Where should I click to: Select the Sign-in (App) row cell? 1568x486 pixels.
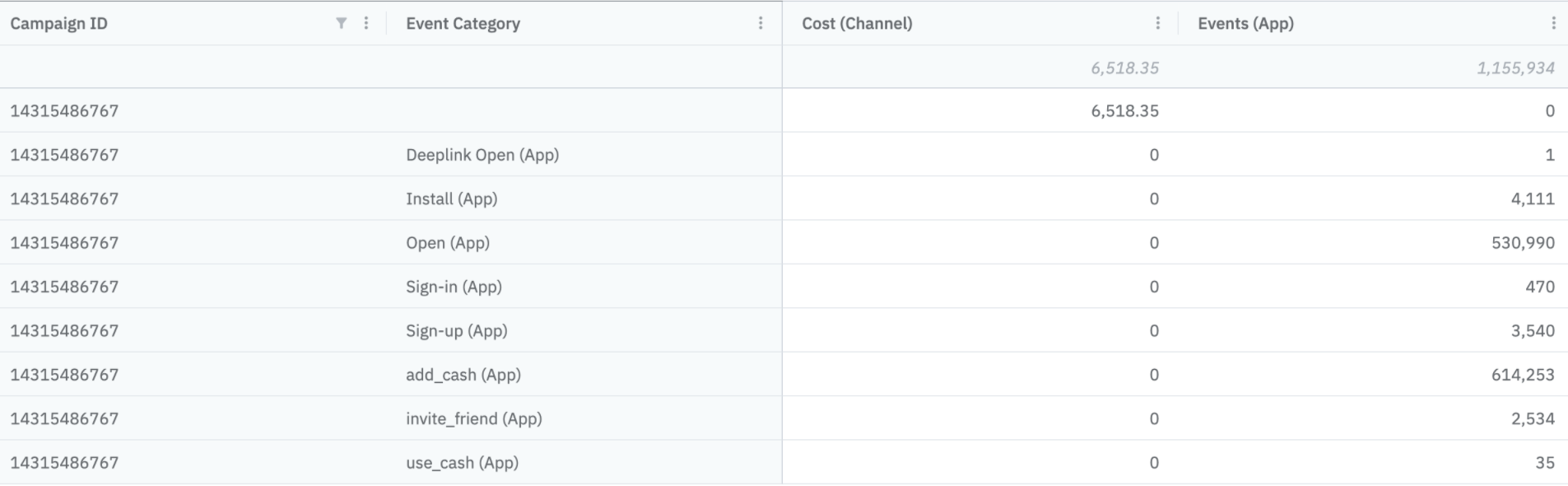(454, 287)
